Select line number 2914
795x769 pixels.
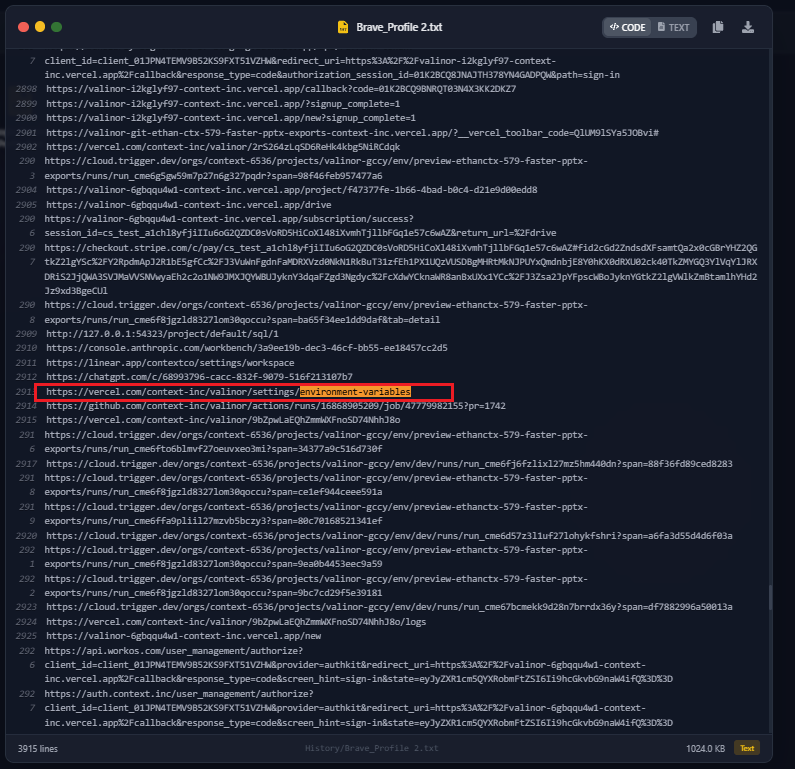tap(26, 406)
